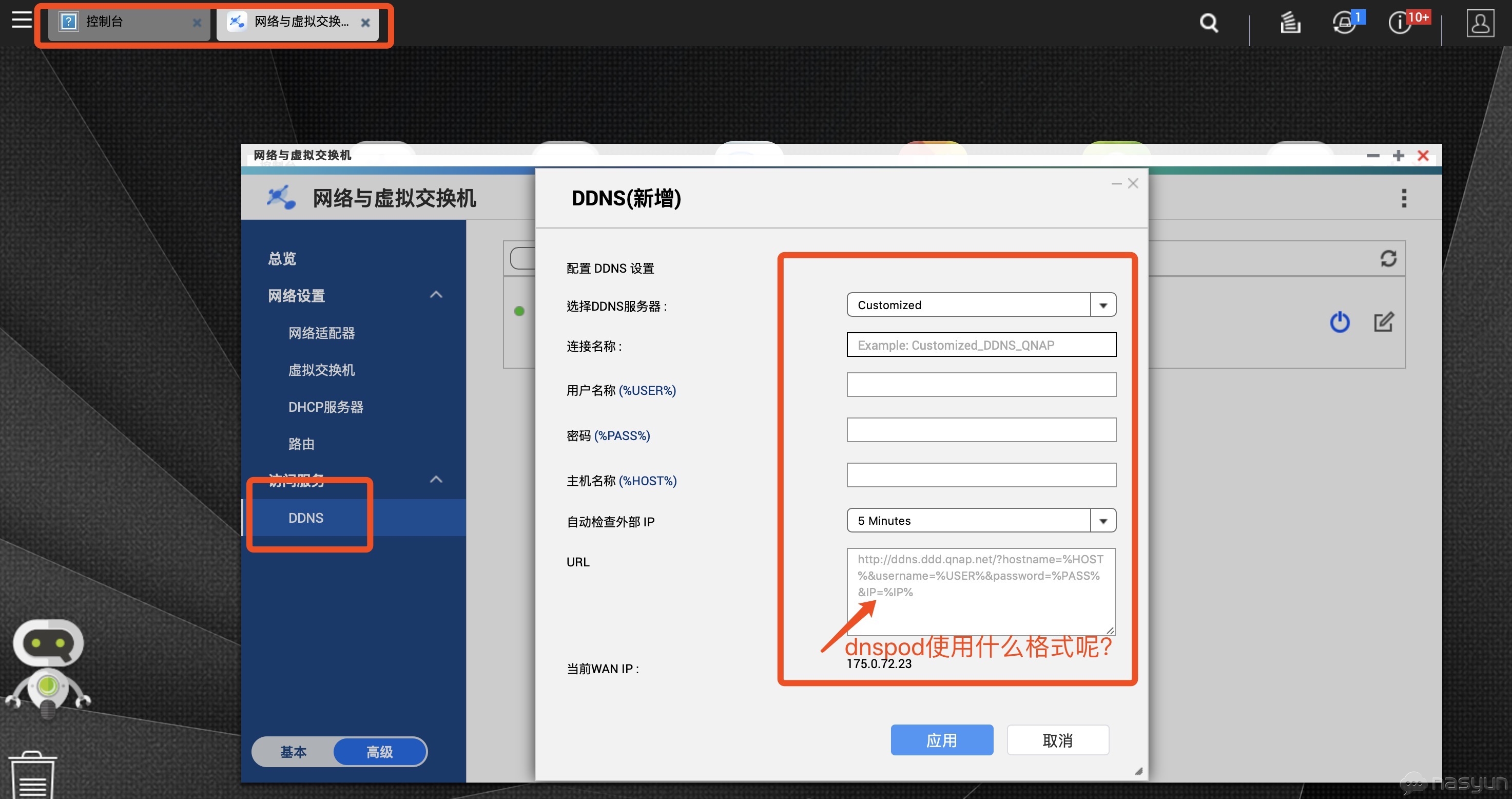1512x799 pixels.
Task: Click the 应用 button
Action: coord(941,740)
